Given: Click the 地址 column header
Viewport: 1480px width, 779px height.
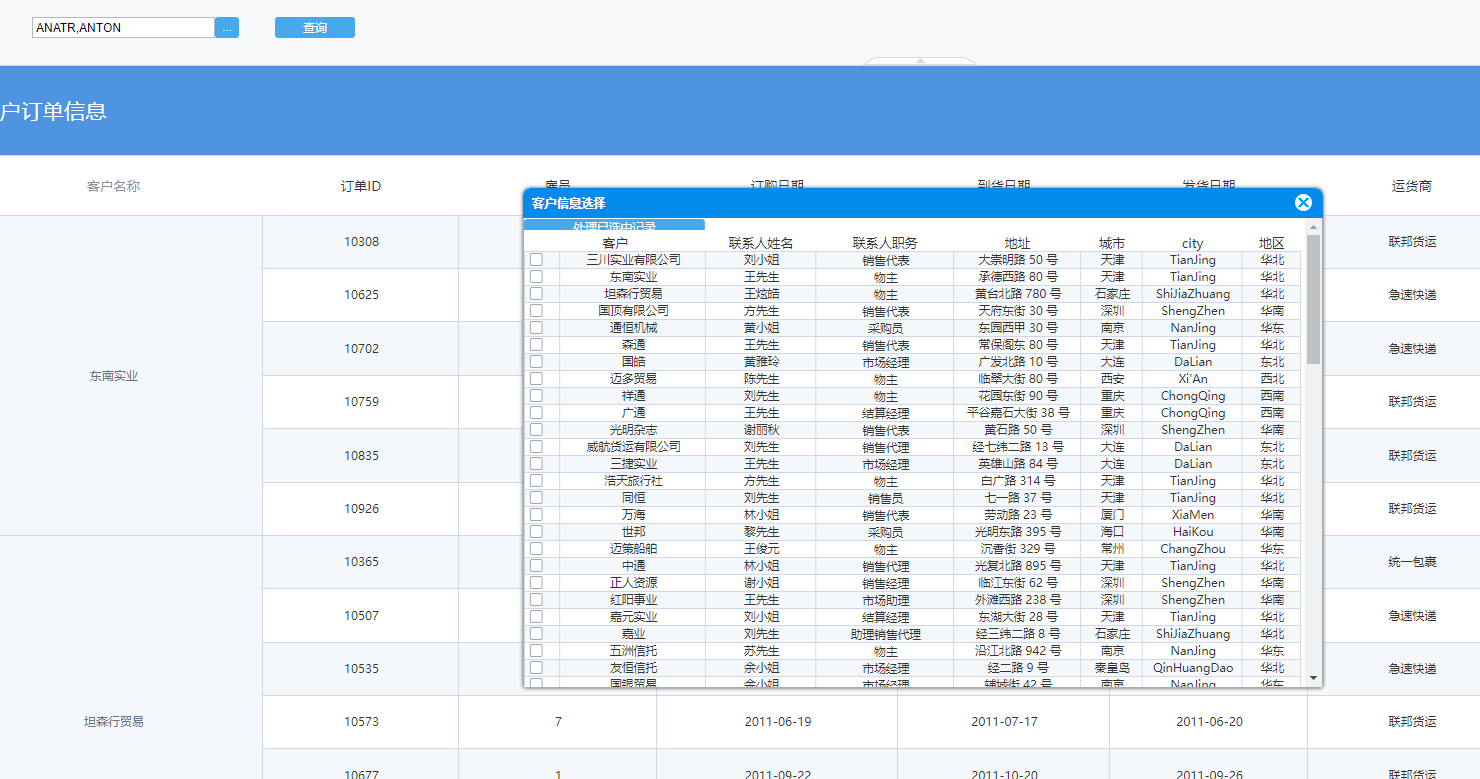Looking at the screenshot, I should coord(1017,243).
